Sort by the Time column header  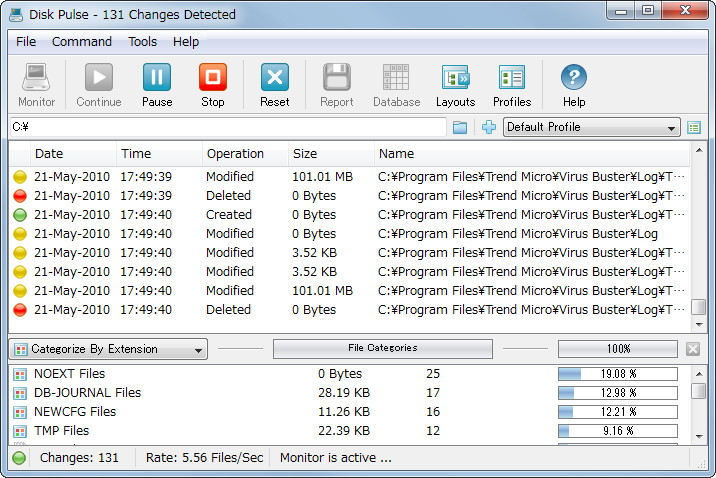159,154
